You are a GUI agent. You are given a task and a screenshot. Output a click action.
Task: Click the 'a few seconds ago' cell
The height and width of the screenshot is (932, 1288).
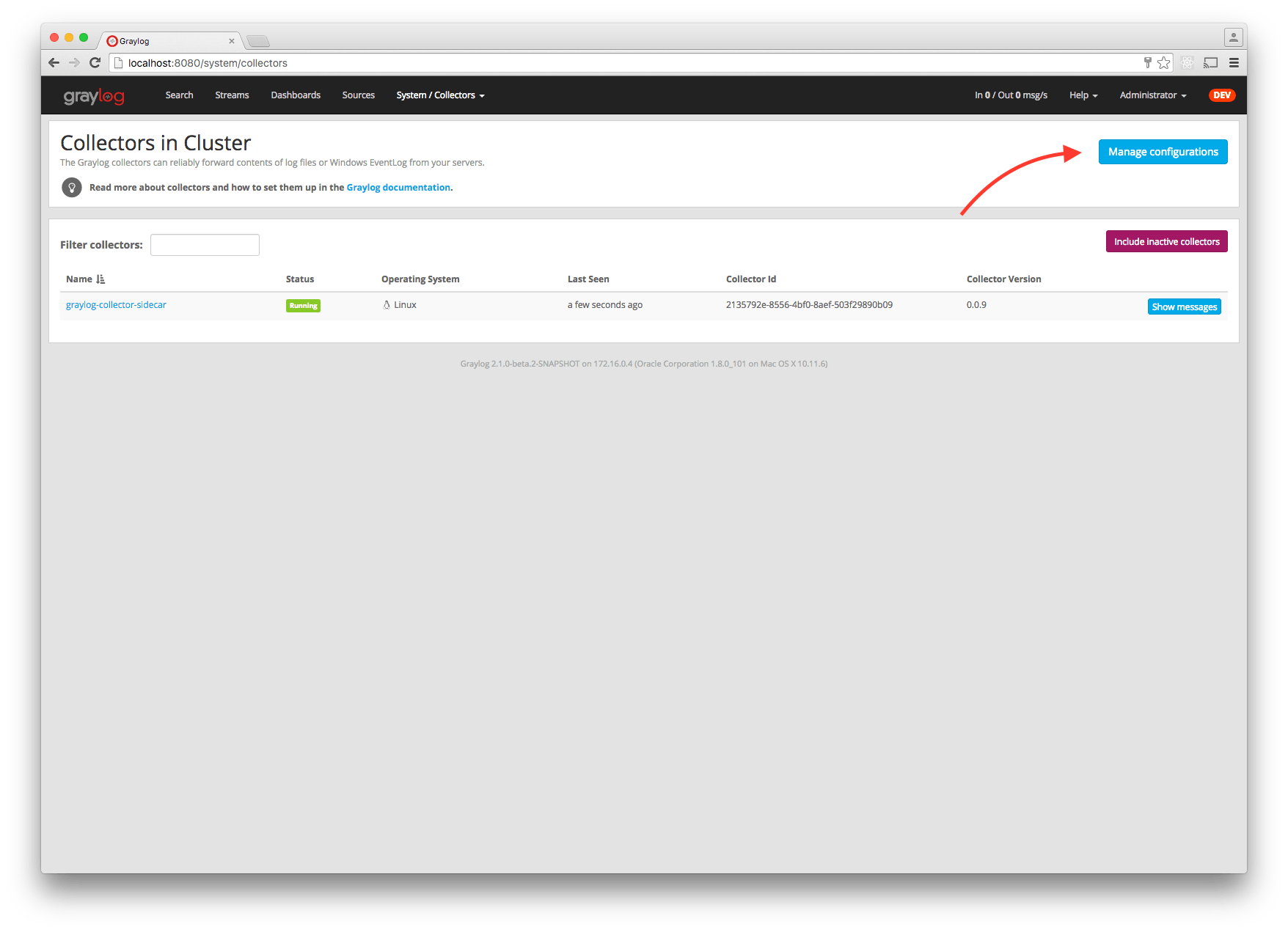coord(605,305)
